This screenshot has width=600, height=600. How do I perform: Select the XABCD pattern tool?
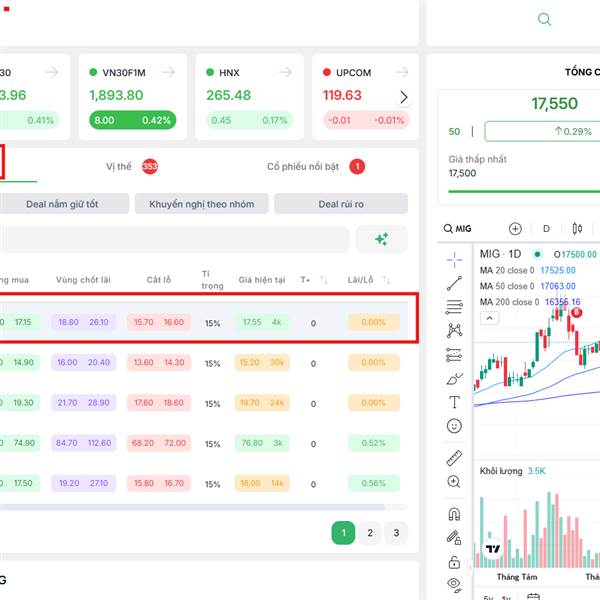click(454, 330)
